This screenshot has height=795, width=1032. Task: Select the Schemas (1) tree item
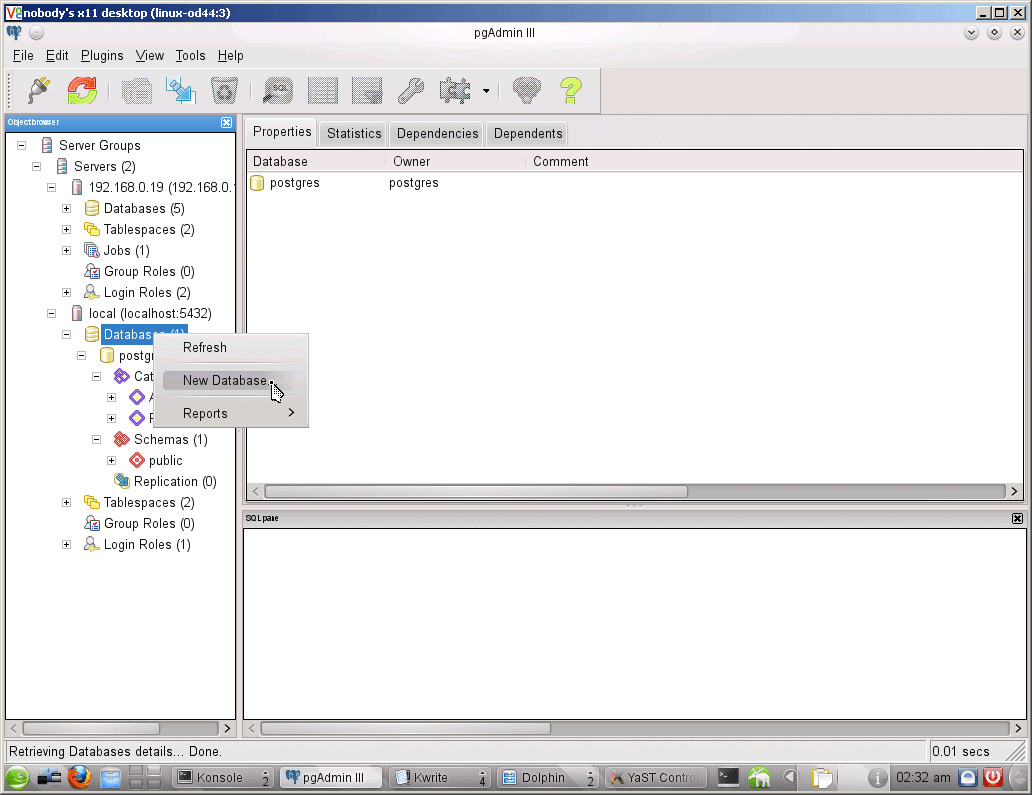tap(161, 440)
